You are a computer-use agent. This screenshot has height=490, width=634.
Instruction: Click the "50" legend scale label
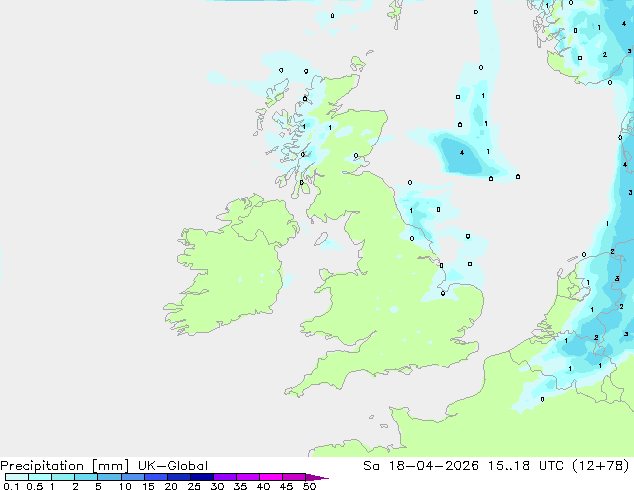click(x=309, y=486)
